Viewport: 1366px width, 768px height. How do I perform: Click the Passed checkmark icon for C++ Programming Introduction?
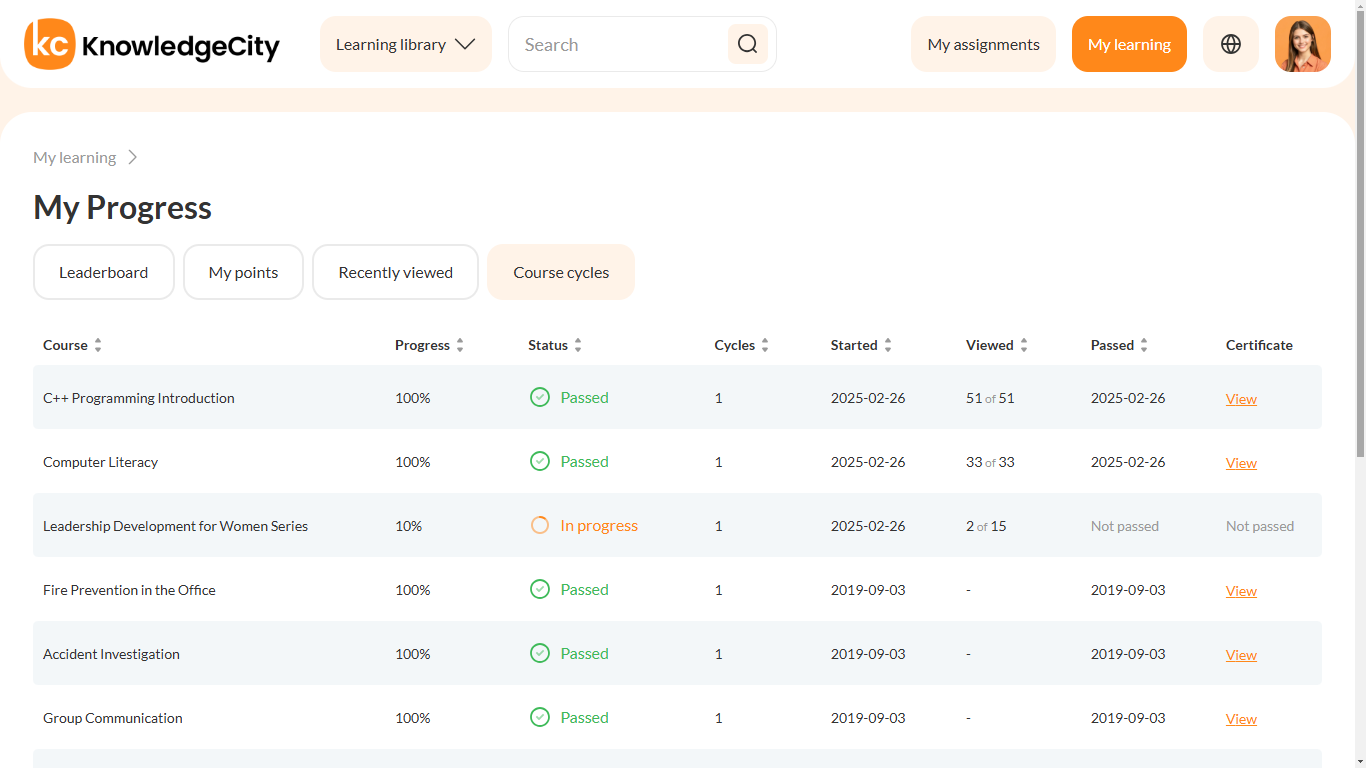(539, 397)
